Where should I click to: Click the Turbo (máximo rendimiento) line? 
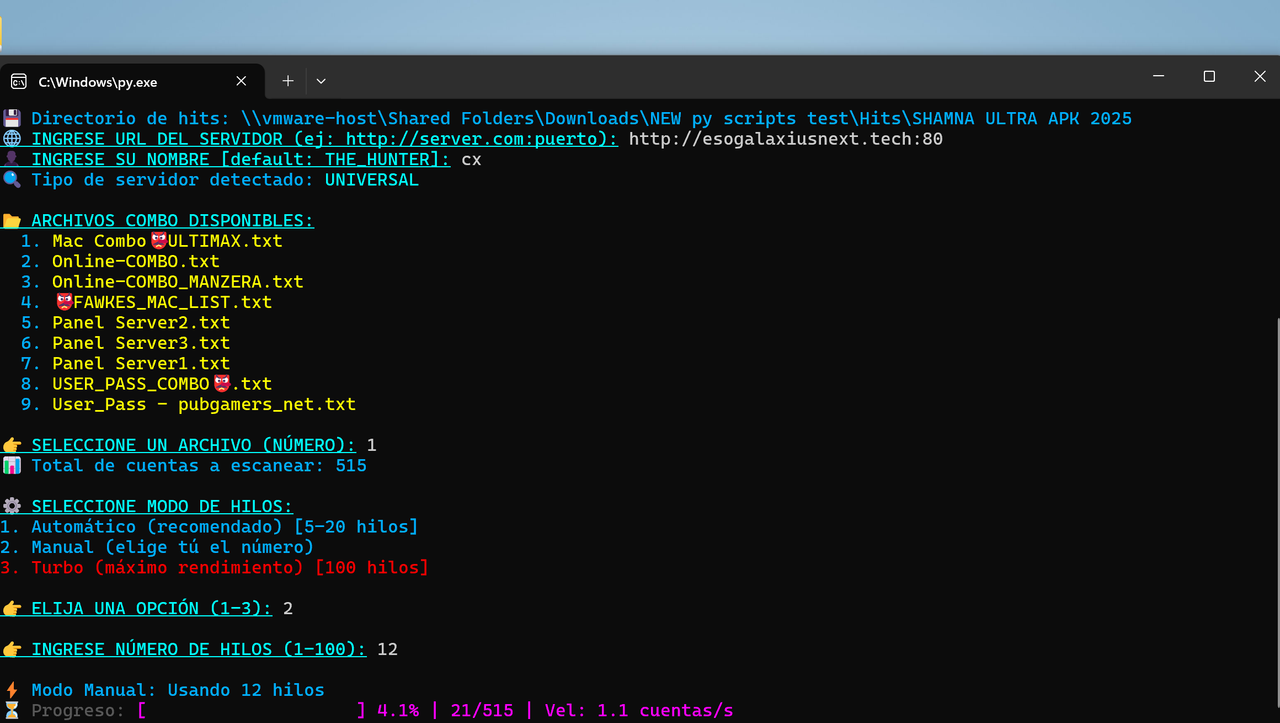tap(214, 568)
